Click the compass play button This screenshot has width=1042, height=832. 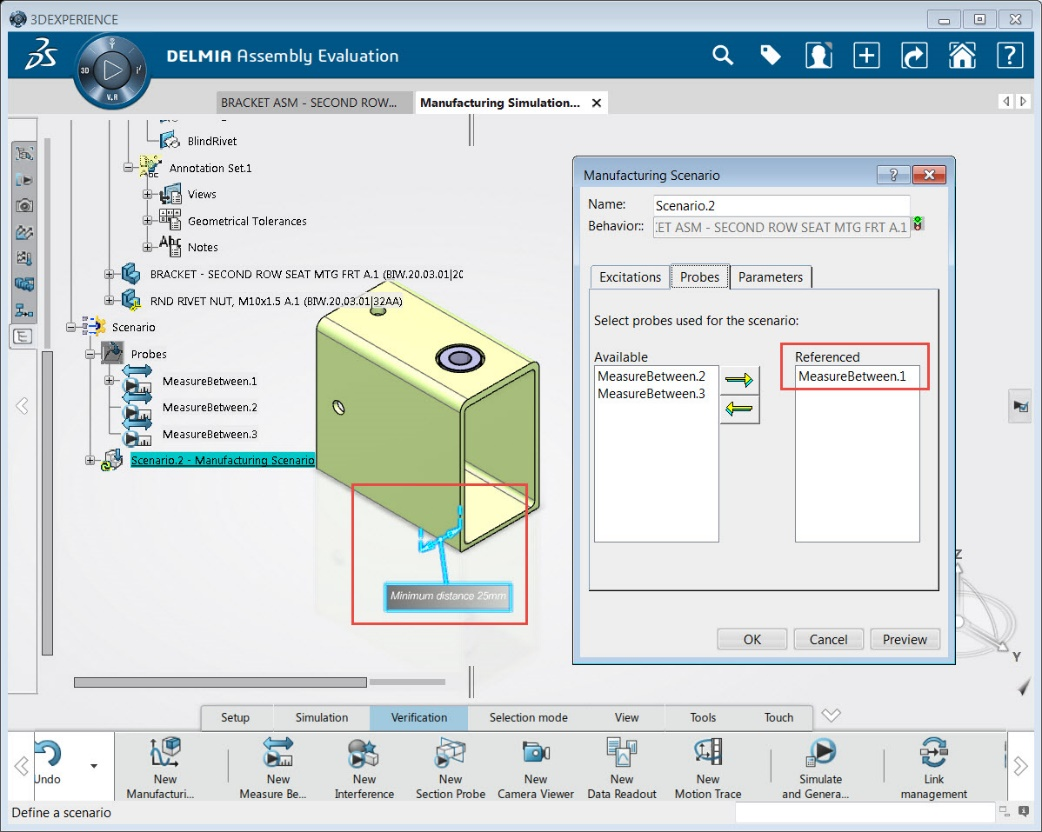click(112, 70)
